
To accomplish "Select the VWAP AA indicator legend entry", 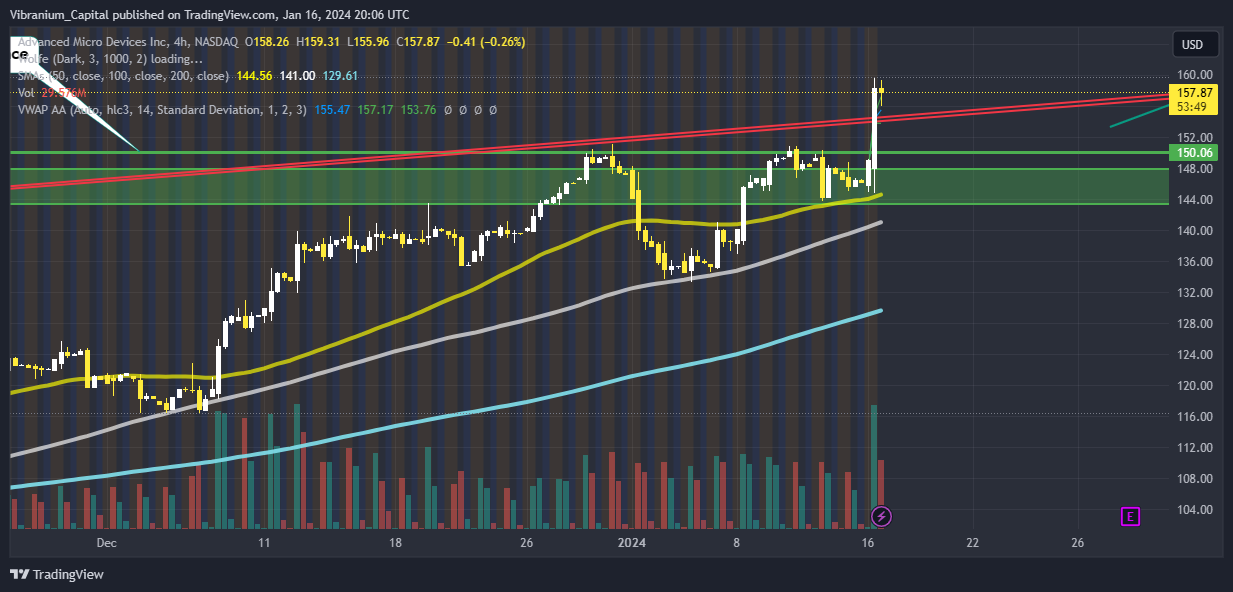I will tap(163, 110).
